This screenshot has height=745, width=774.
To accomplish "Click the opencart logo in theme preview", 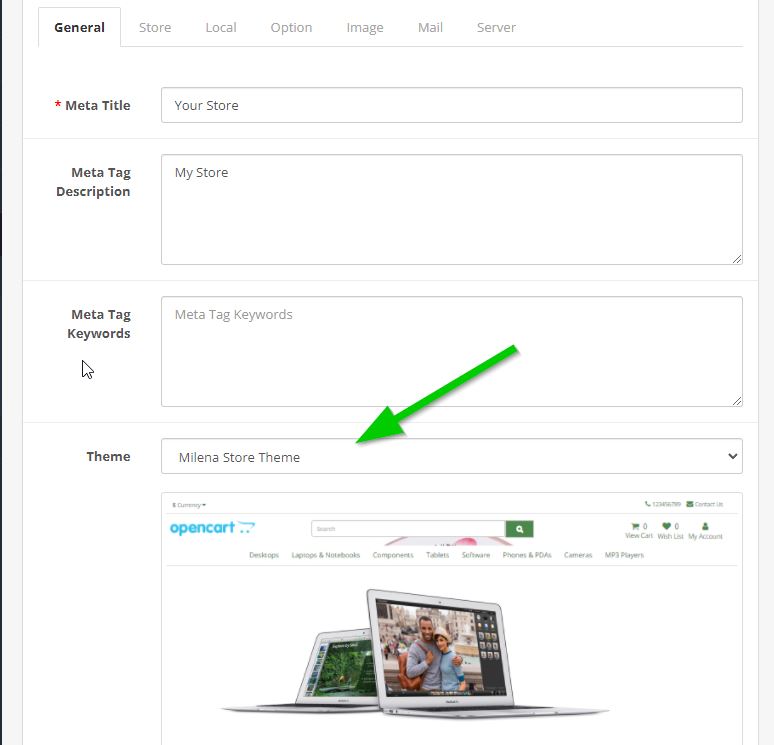I will point(212,528).
